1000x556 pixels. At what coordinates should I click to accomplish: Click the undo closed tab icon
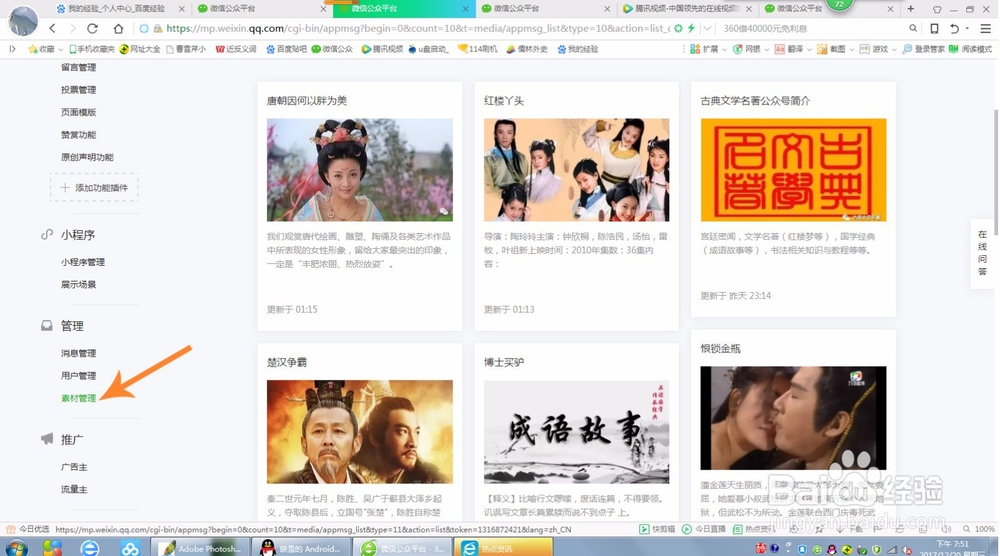pyautogui.click(x=954, y=28)
